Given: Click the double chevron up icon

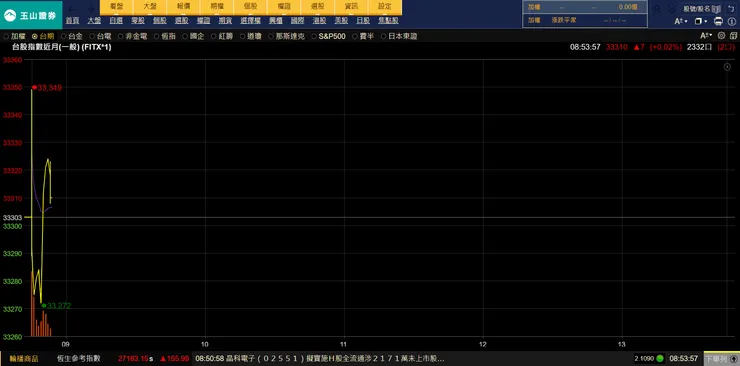Looking at the screenshot, I should click(656, 9).
